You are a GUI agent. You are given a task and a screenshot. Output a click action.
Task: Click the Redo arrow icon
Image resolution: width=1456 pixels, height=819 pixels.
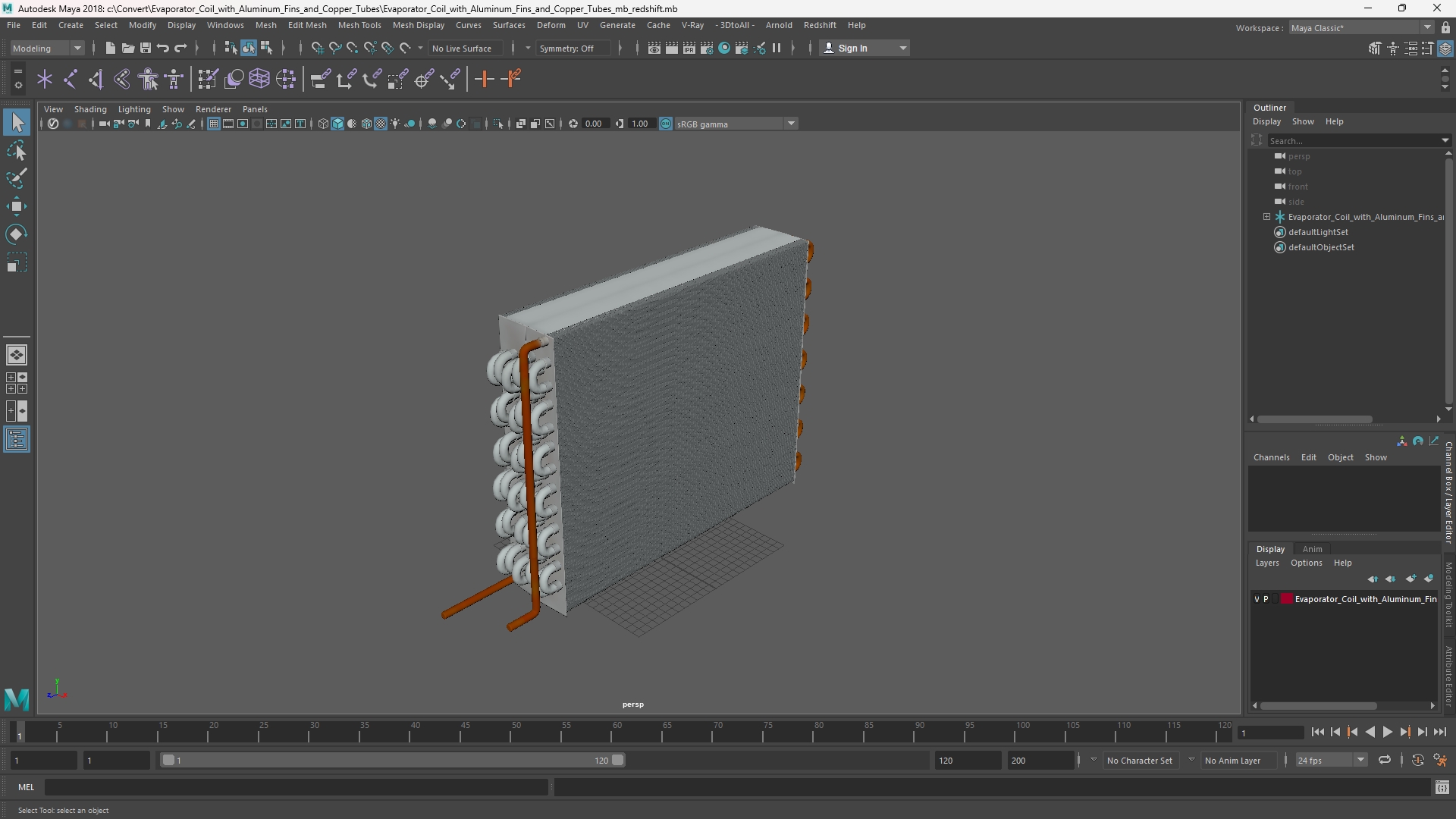point(180,48)
